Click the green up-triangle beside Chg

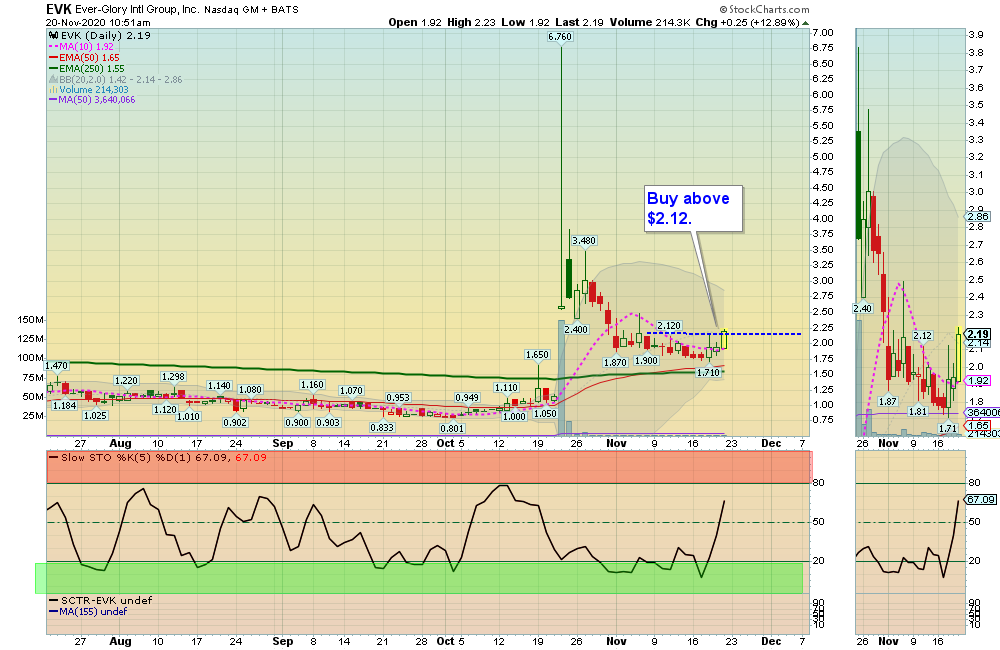[805, 22]
